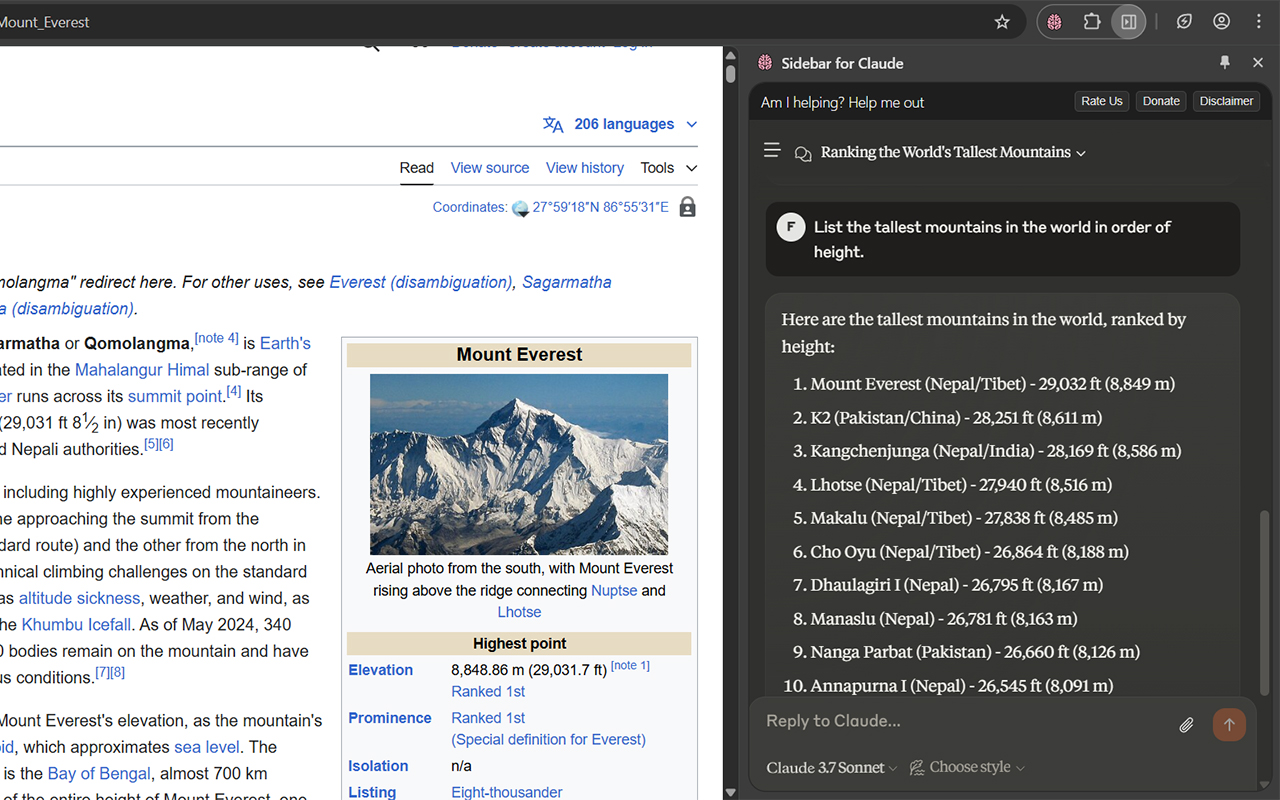Open the altitude sickness link
The height and width of the screenshot is (800, 1280).
pos(79,598)
